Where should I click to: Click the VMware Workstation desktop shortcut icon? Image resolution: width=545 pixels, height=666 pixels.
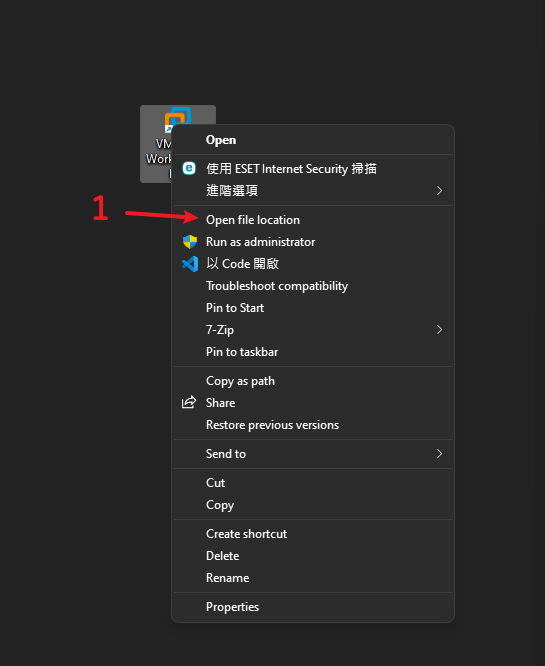coord(177,118)
